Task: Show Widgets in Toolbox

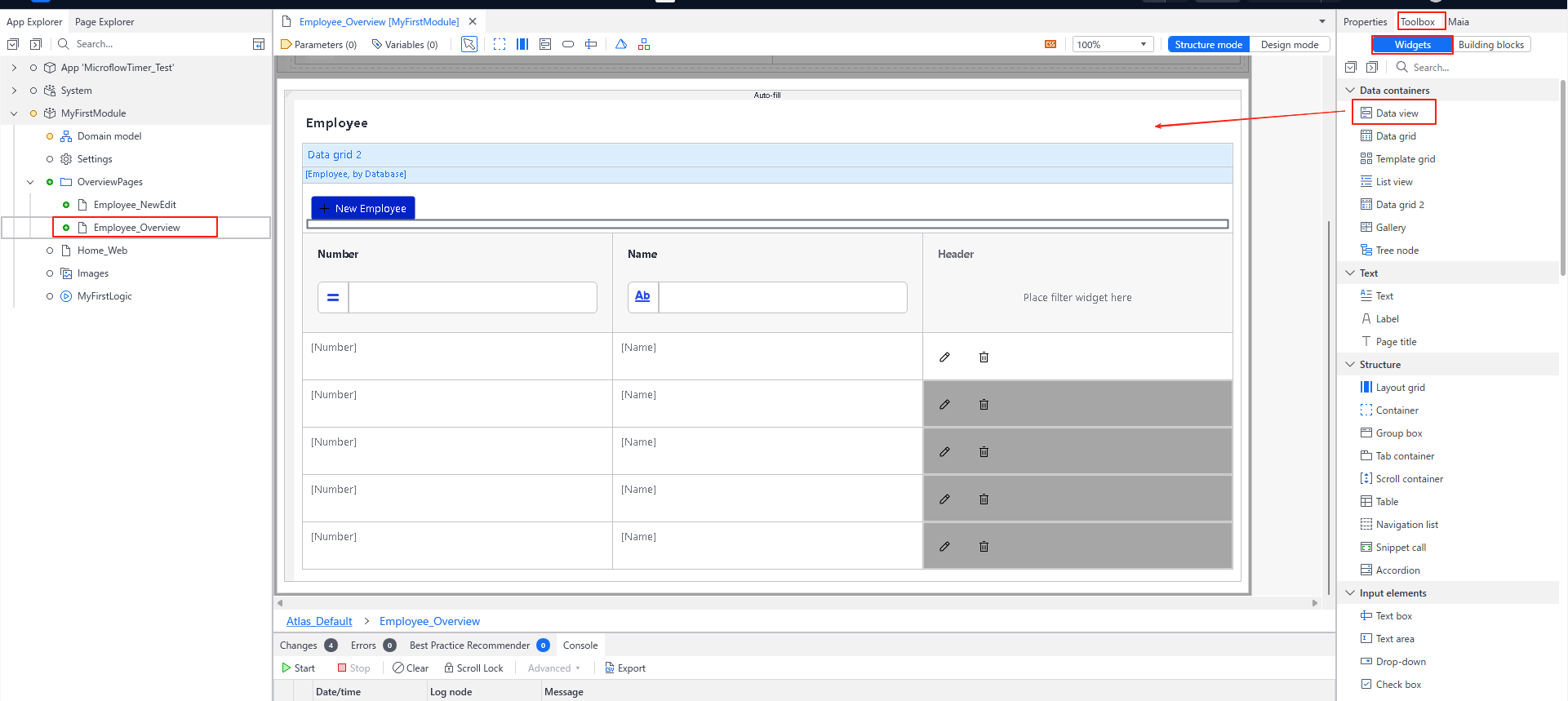Action: click(x=1412, y=45)
